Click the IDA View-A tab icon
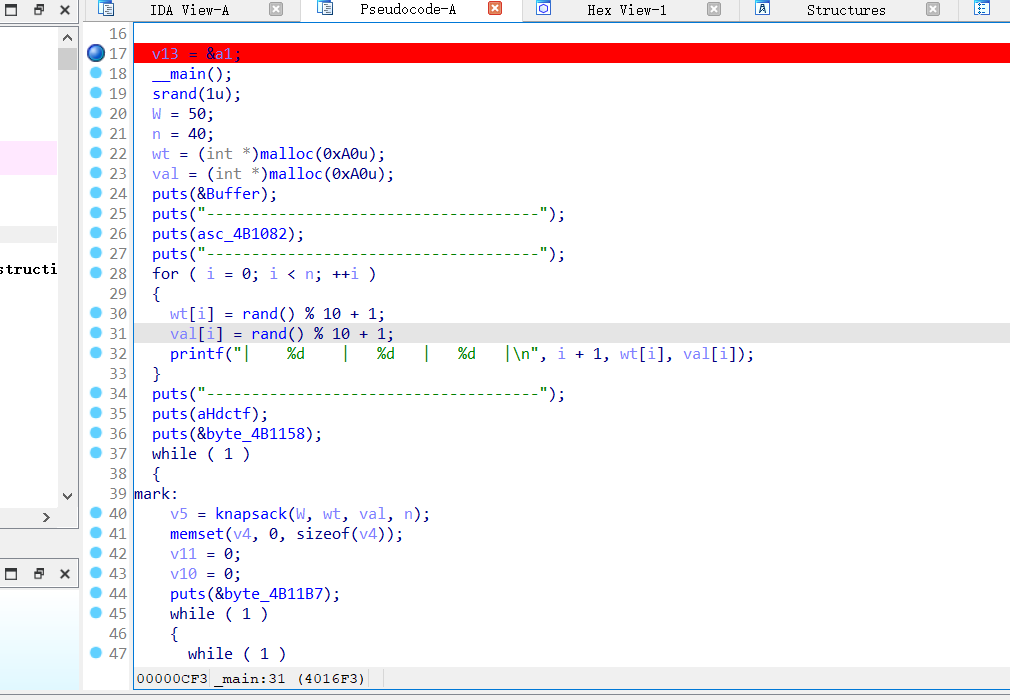 click(106, 9)
